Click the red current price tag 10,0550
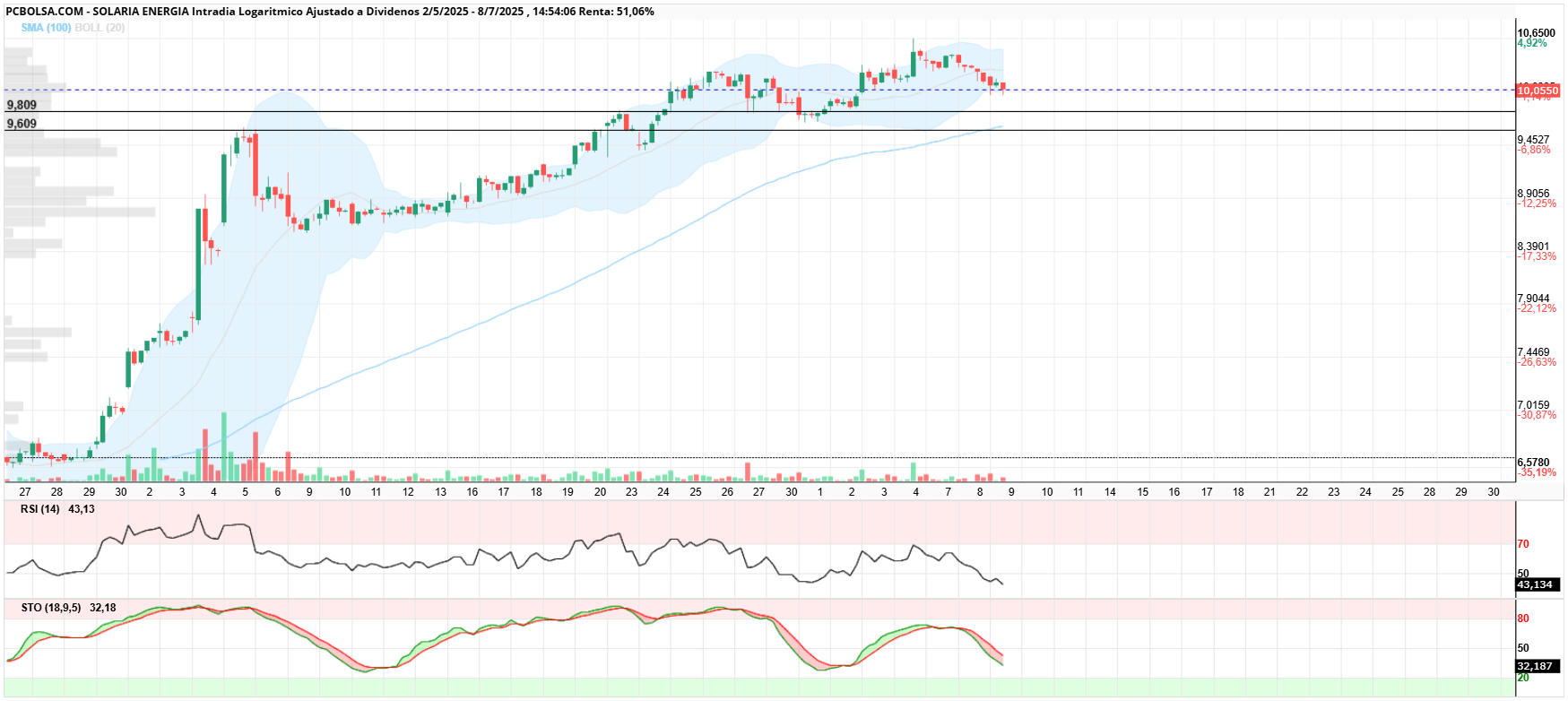1568x701 pixels. 1538,91
